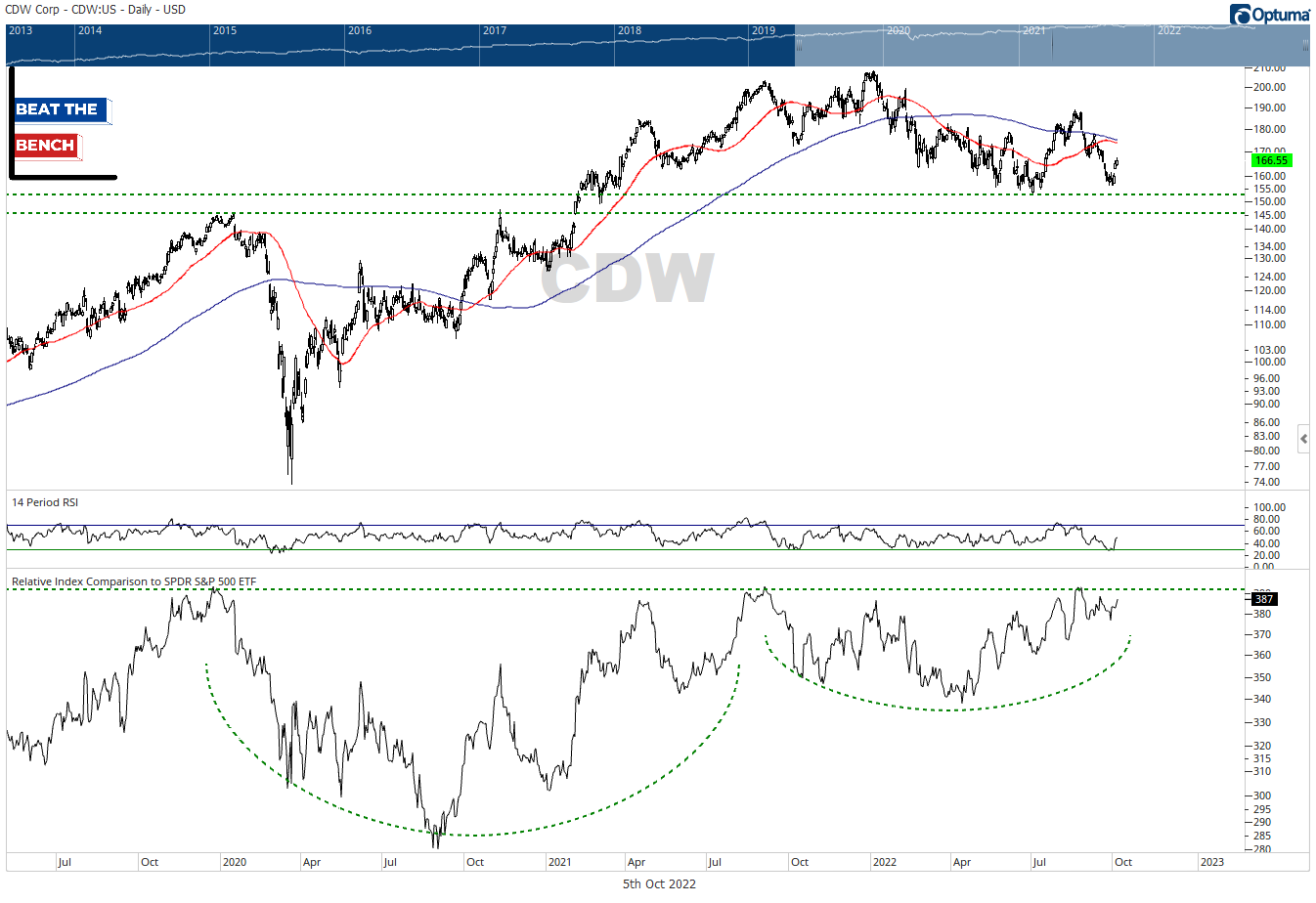Expand the collapsed side panel arrow
Image resolution: width=1316 pixels, height=903 pixels.
pyautogui.click(x=1303, y=440)
